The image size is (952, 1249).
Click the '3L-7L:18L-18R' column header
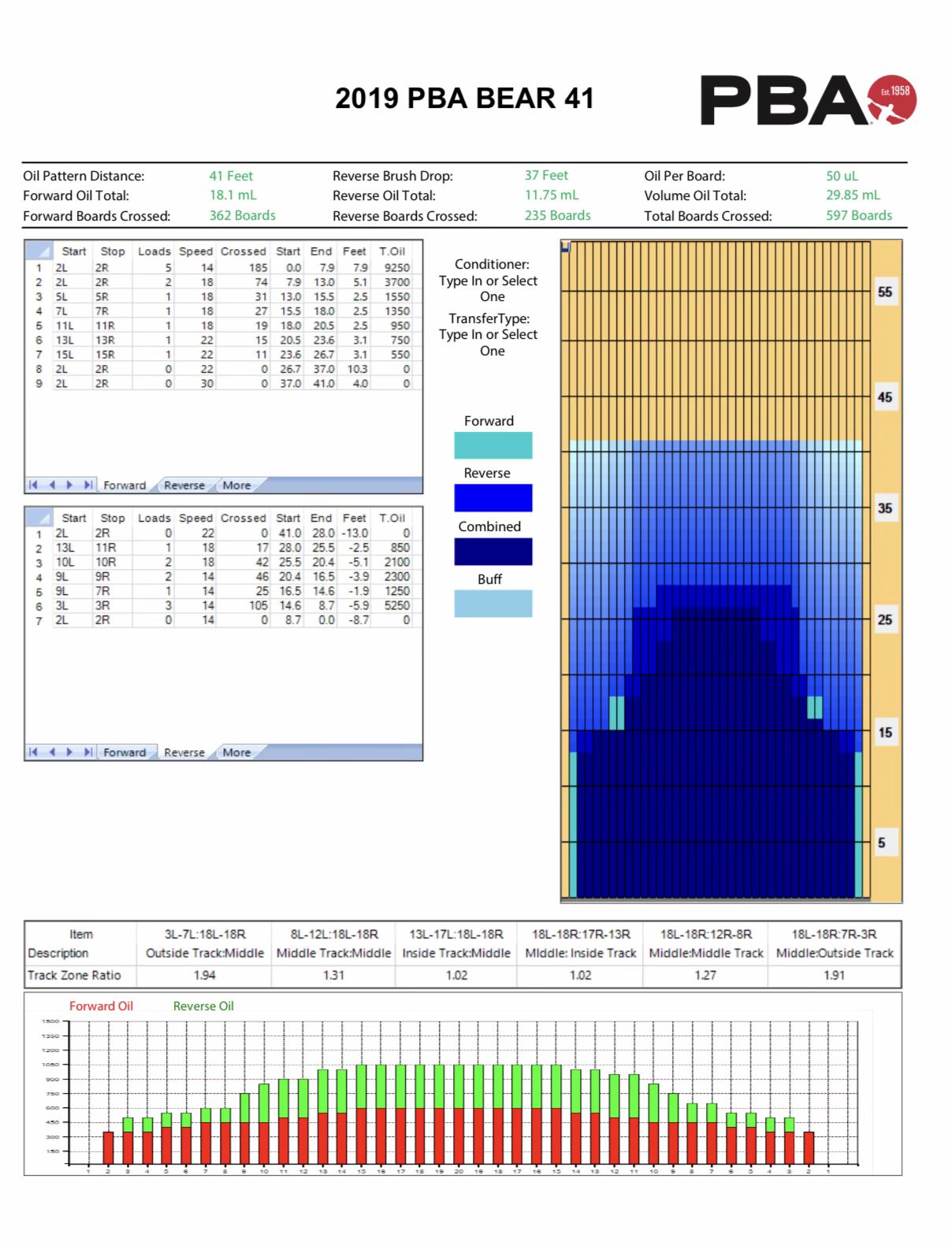205,935
